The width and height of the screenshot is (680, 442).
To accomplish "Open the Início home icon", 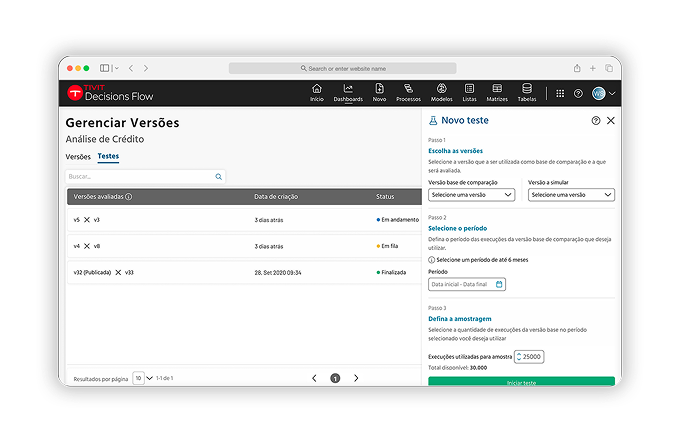I will (317, 90).
